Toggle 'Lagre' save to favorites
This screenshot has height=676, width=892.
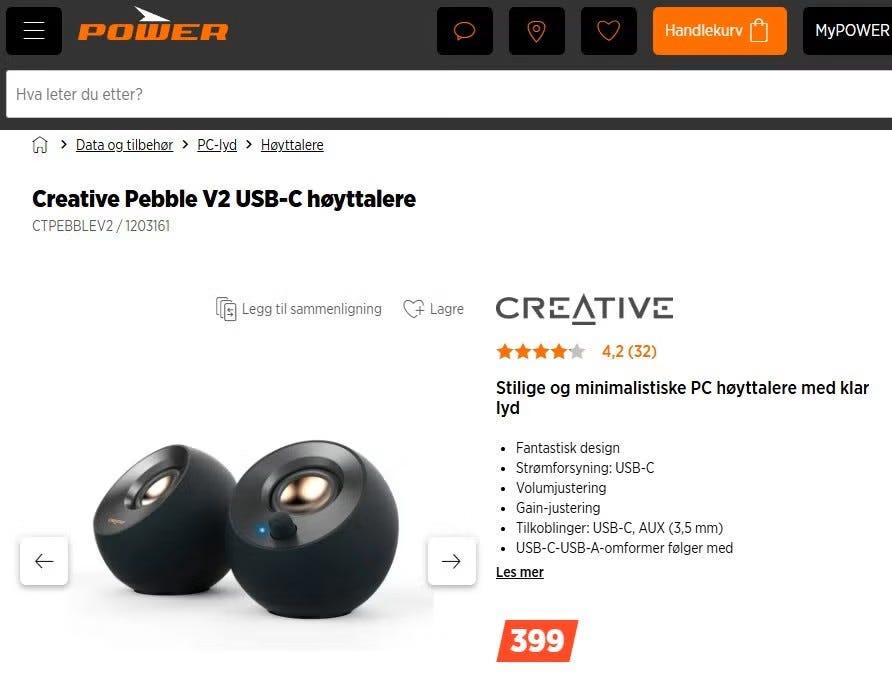(433, 309)
